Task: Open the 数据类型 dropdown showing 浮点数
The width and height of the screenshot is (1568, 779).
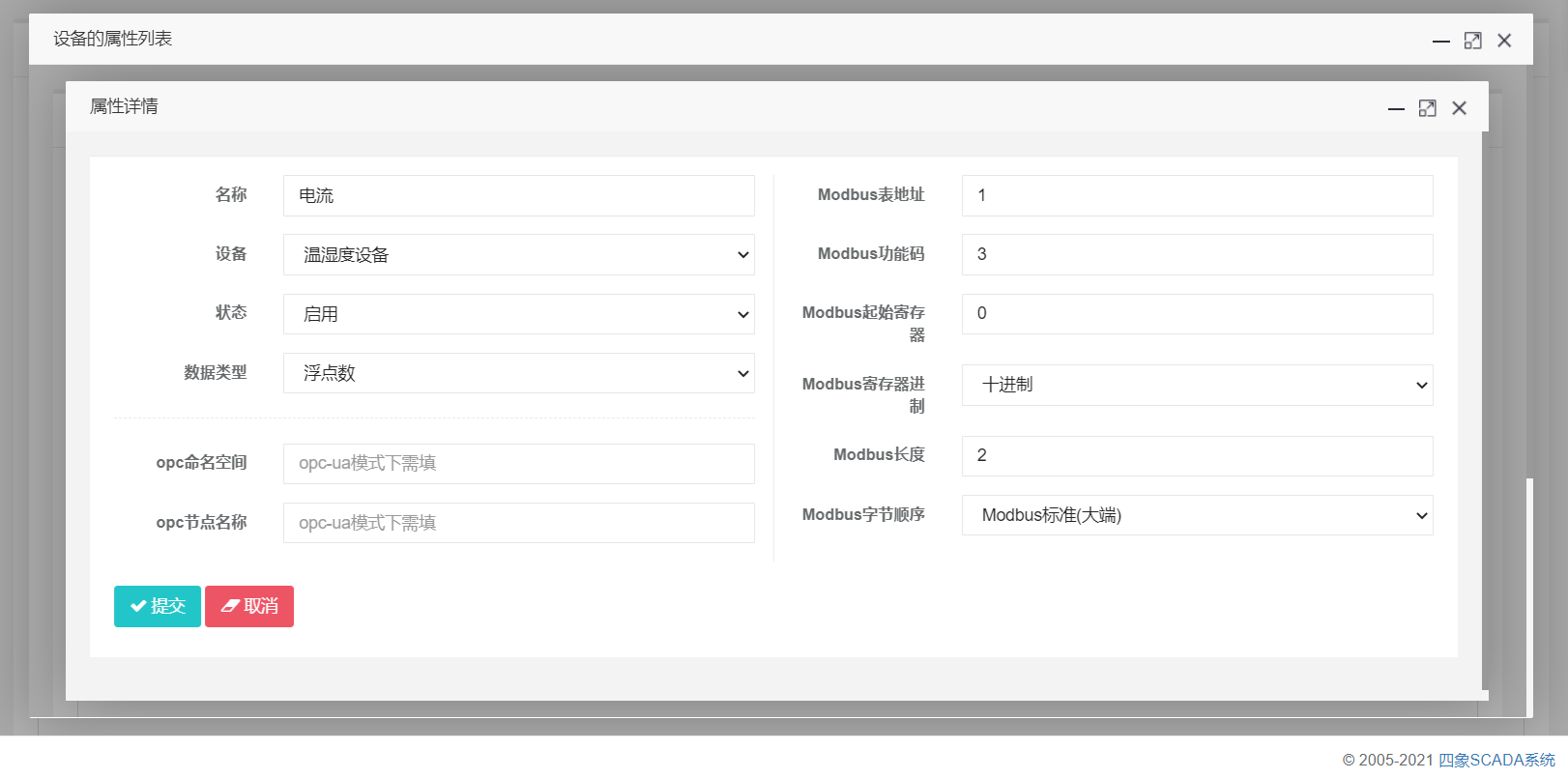Action: (x=518, y=373)
